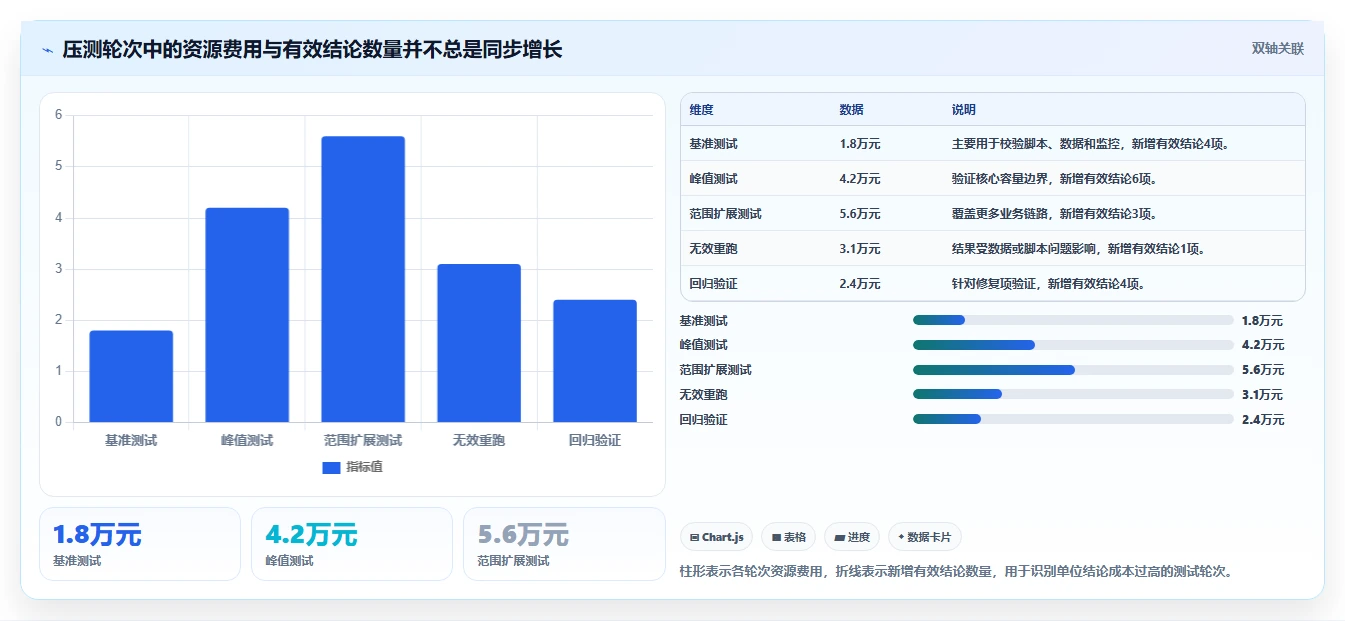The height and width of the screenshot is (621, 1345).
Task: Click the 范围扩展测试 progress bar showing 5.6万元
Action: coord(1073,370)
